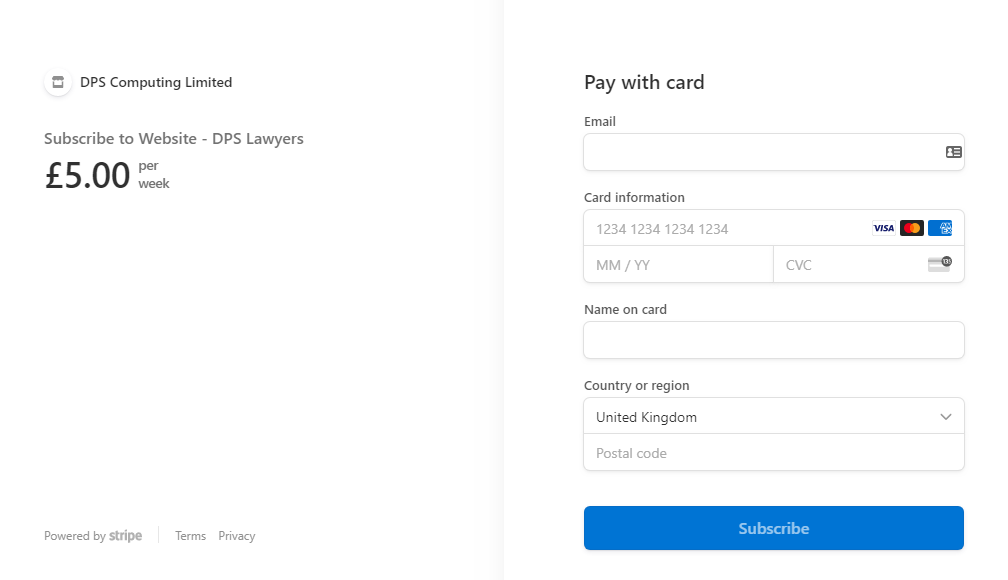Click the Powered by Stripe link

coord(93,536)
